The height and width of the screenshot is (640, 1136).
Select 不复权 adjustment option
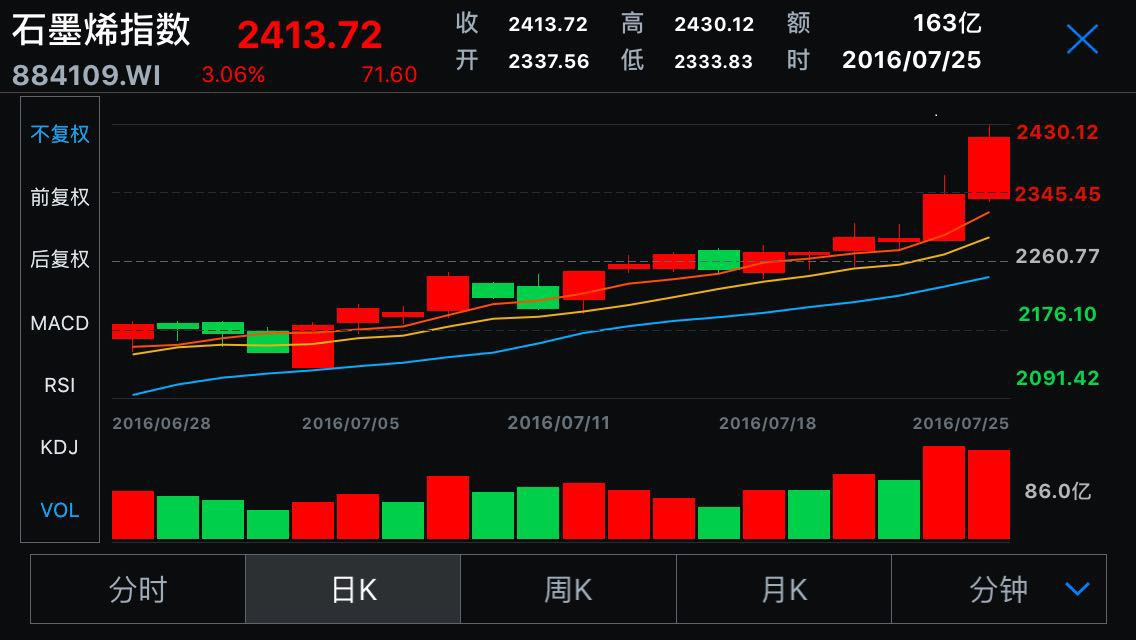click(x=60, y=134)
